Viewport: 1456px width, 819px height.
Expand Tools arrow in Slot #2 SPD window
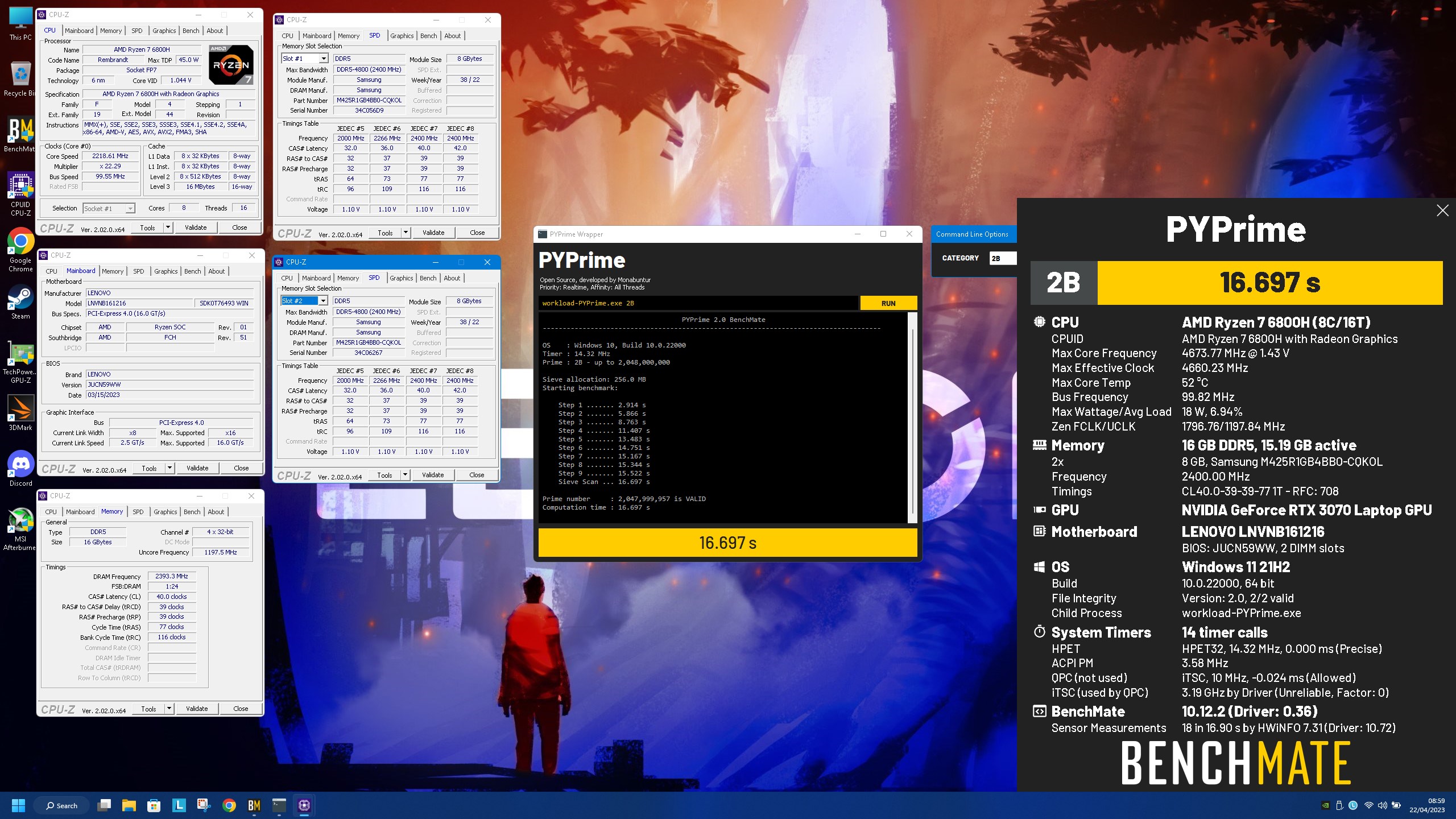pos(405,475)
